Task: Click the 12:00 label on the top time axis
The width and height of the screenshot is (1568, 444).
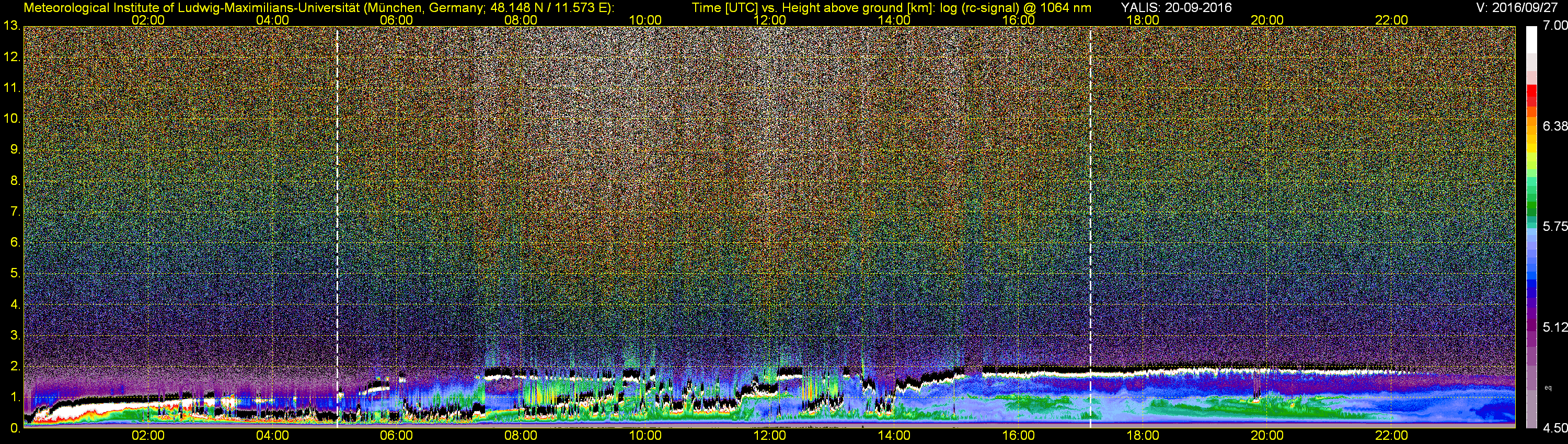Action: [769, 20]
